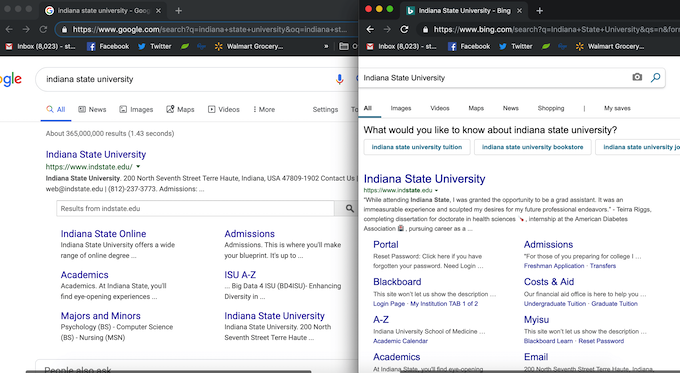Click the lock icon in the Google address bar

coord(64,29)
